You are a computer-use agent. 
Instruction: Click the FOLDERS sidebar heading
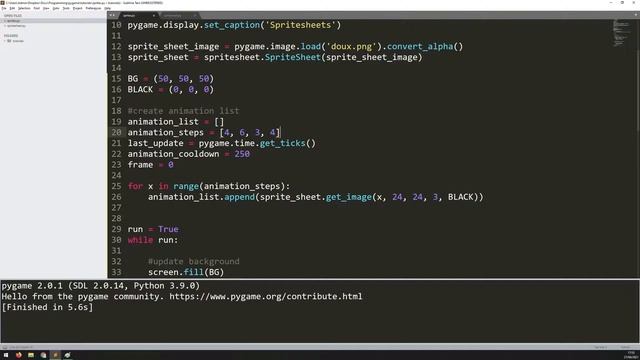(x=11, y=36)
